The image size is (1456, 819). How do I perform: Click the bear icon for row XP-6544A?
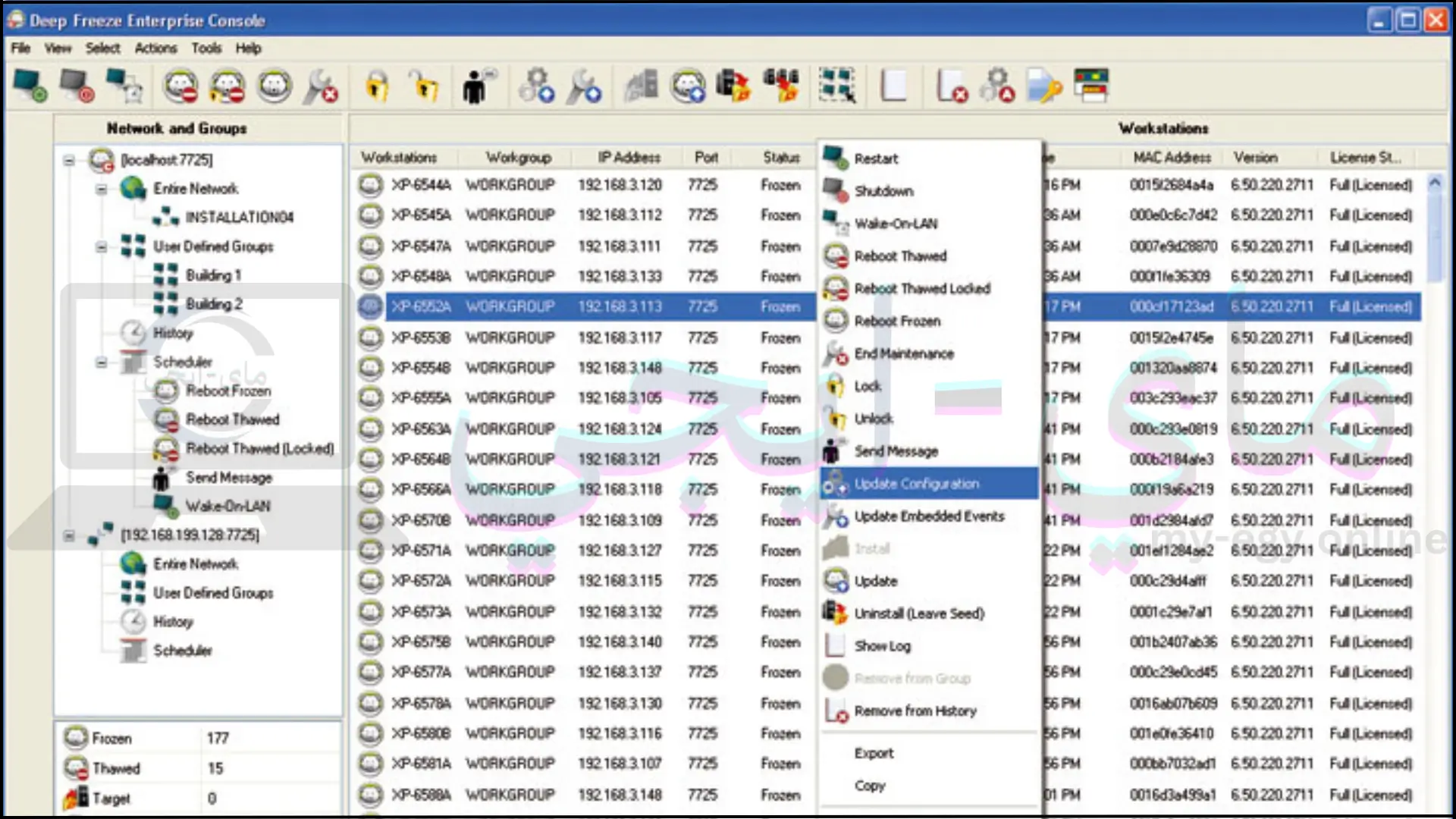pos(370,185)
